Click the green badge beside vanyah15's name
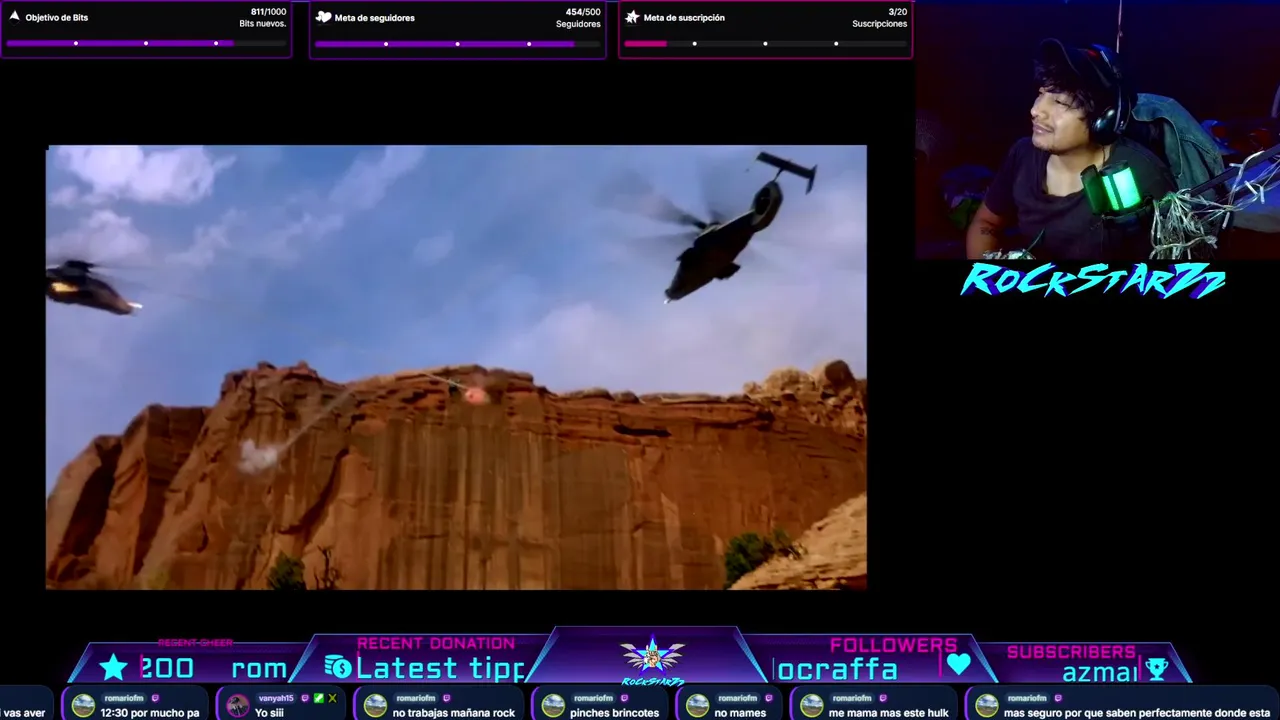Viewport: 1280px width, 720px height. (x=319, y=698)
